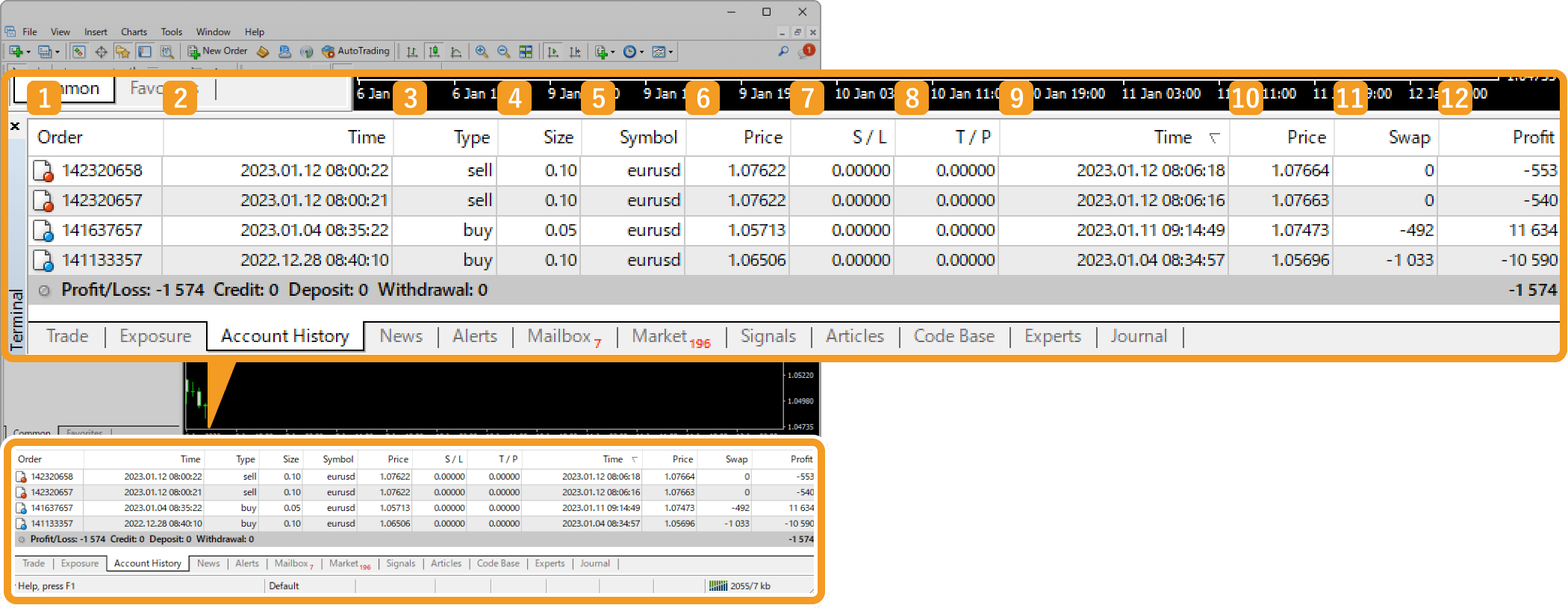Sort by the enlarged Symbol column header
Screen dimensions: 1568x608
tap(633, 137)
